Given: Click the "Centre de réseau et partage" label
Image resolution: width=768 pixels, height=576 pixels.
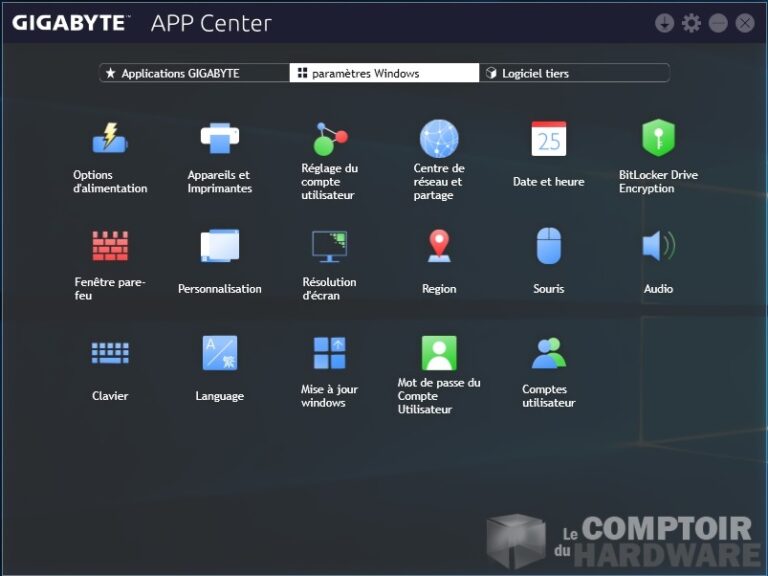Looking at the screenshot, I should coord(439,182).
